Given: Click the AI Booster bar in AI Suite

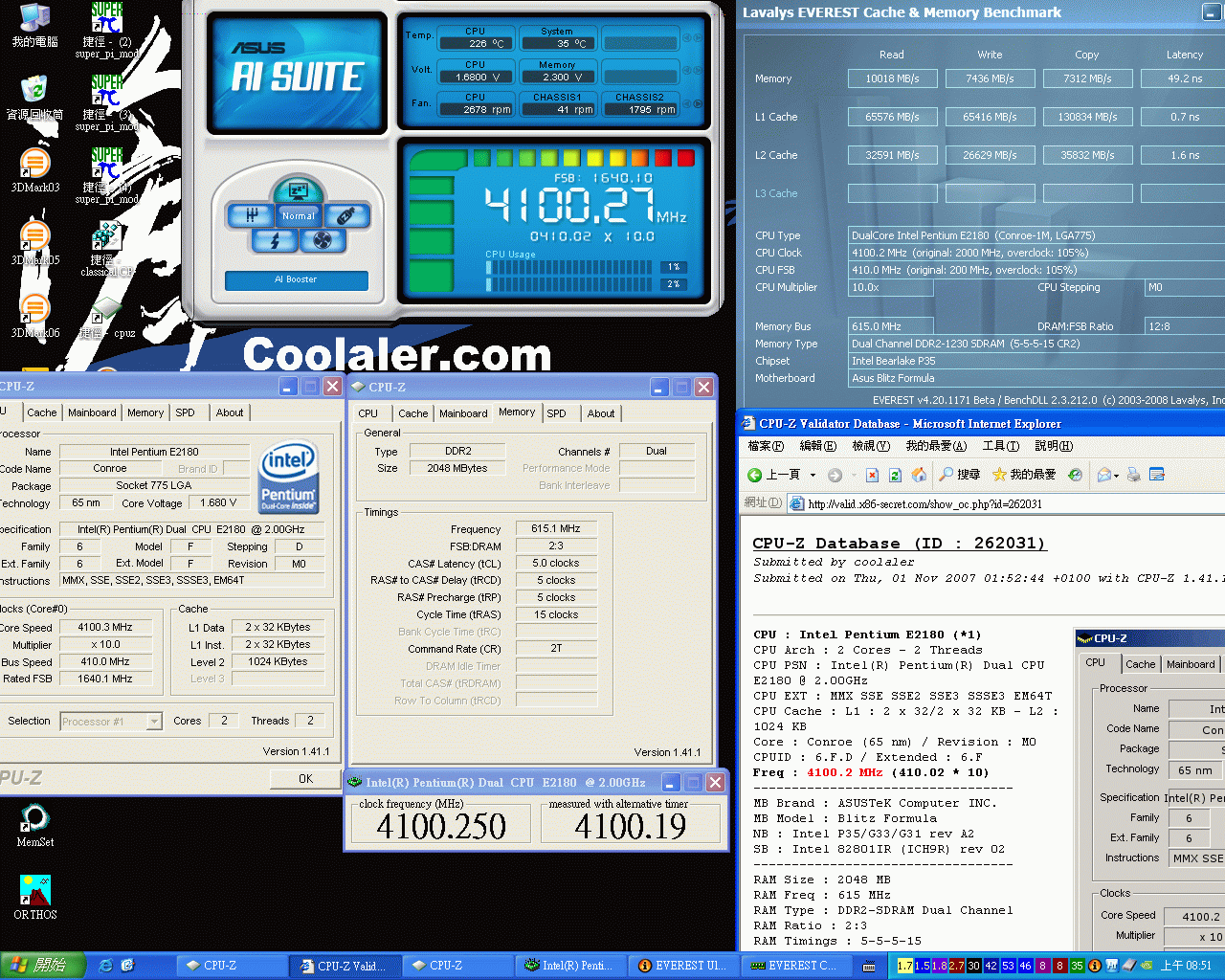Looking at the screenshot, I should [297, 279].
